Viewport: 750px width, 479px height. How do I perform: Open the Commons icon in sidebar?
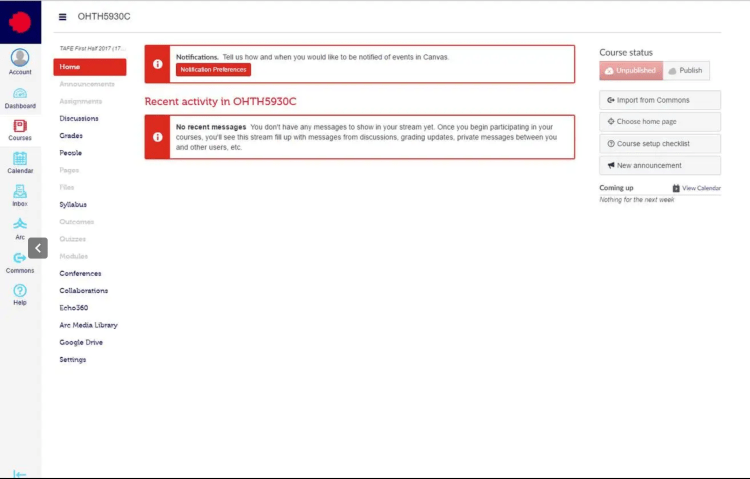point(20,261)
